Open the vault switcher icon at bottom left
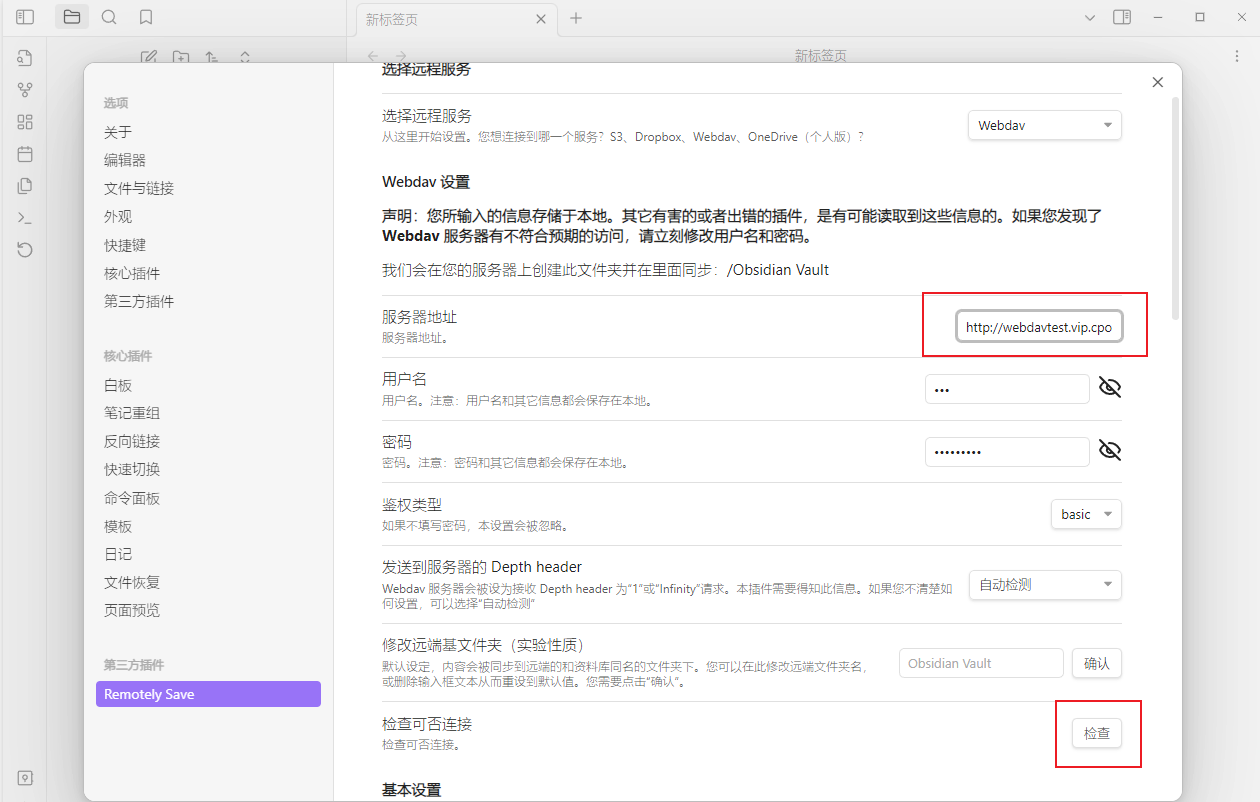1260x802 pixels. point(25,777)
